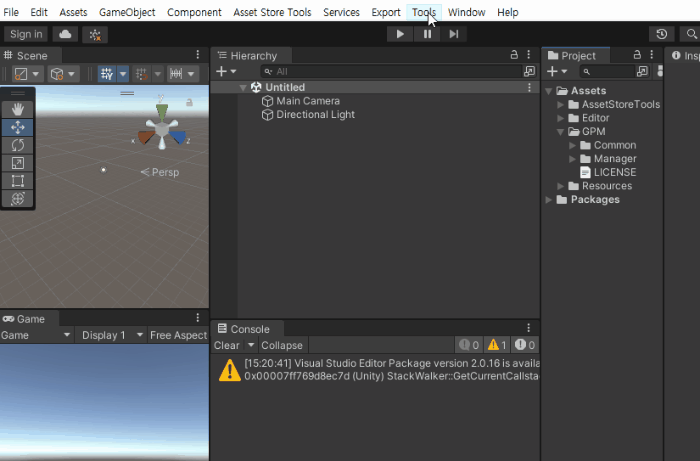The image size is (700, 461).
Task: Collapse the Assets folder
Action: tap(549, 91)
